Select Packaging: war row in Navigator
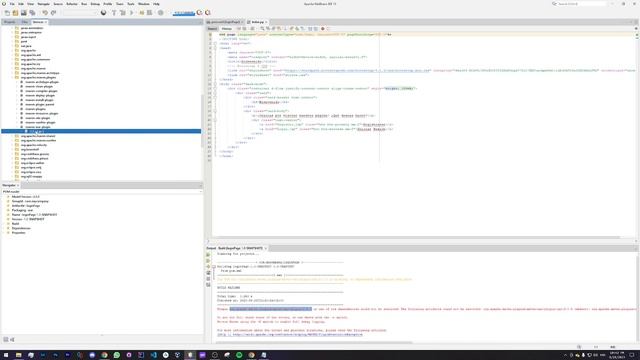This screenshot has height=360, width=640. point(22,210)
